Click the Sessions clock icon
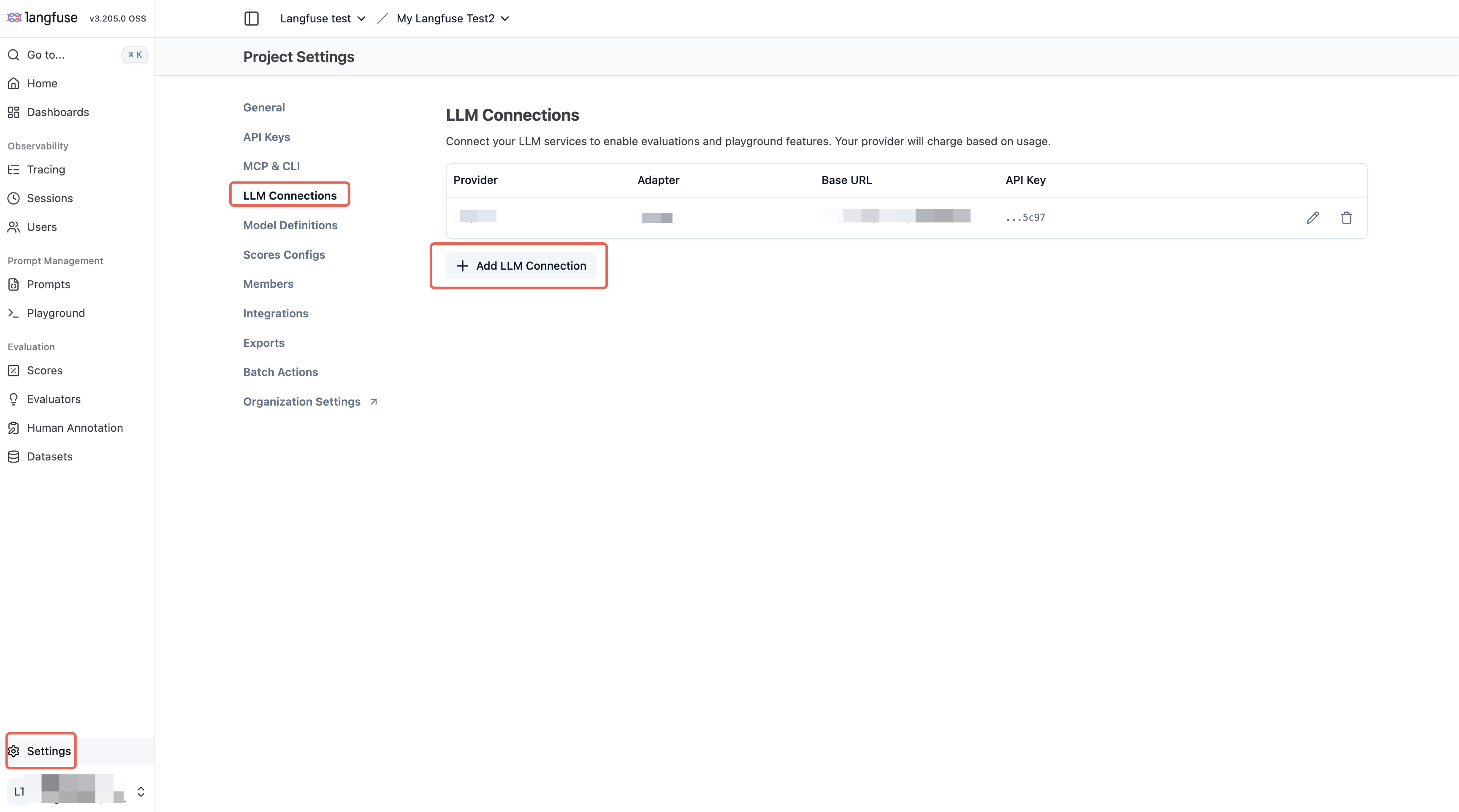Screen dimensions: 1459x812 click(14, 198)
